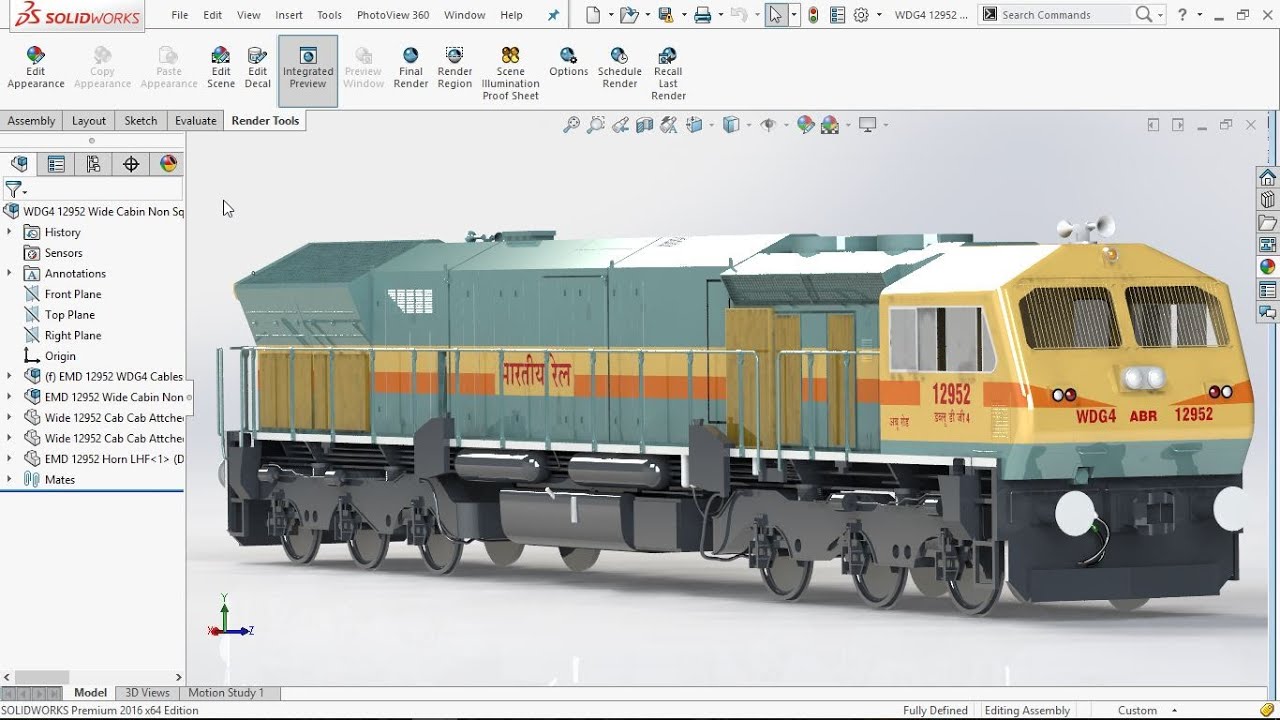Viewport: 1280px width, 720px height.
Task: Open the Help menu
Action: (511, 15)
